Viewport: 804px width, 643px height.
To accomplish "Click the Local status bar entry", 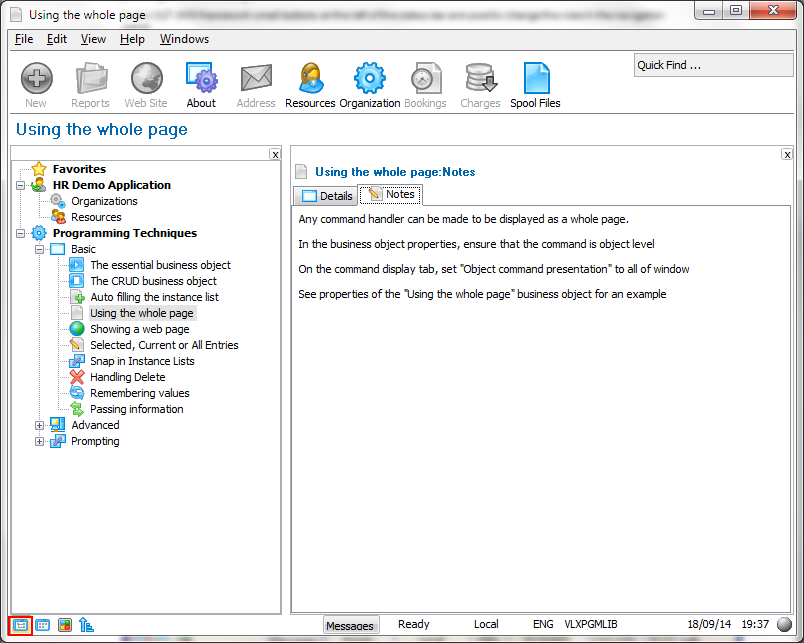I will 486,624.
